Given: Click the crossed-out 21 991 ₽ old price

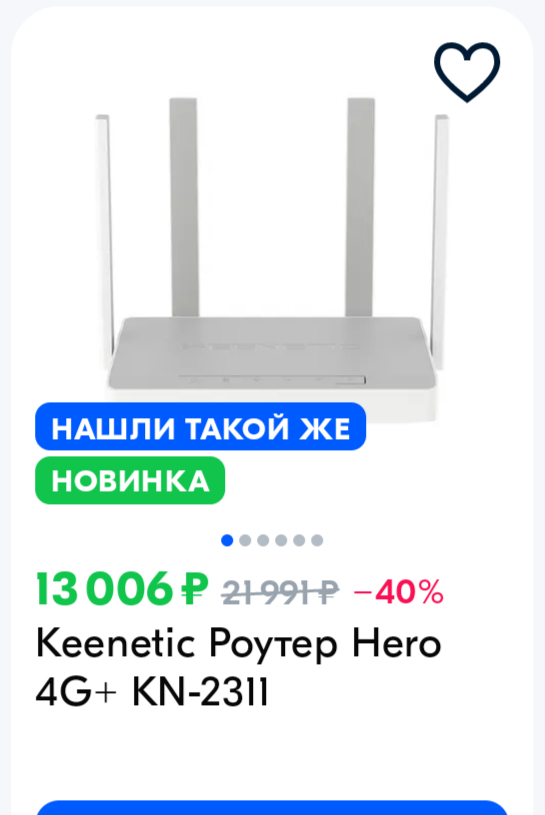Looking at the screenshot, I should click(281, 592).
